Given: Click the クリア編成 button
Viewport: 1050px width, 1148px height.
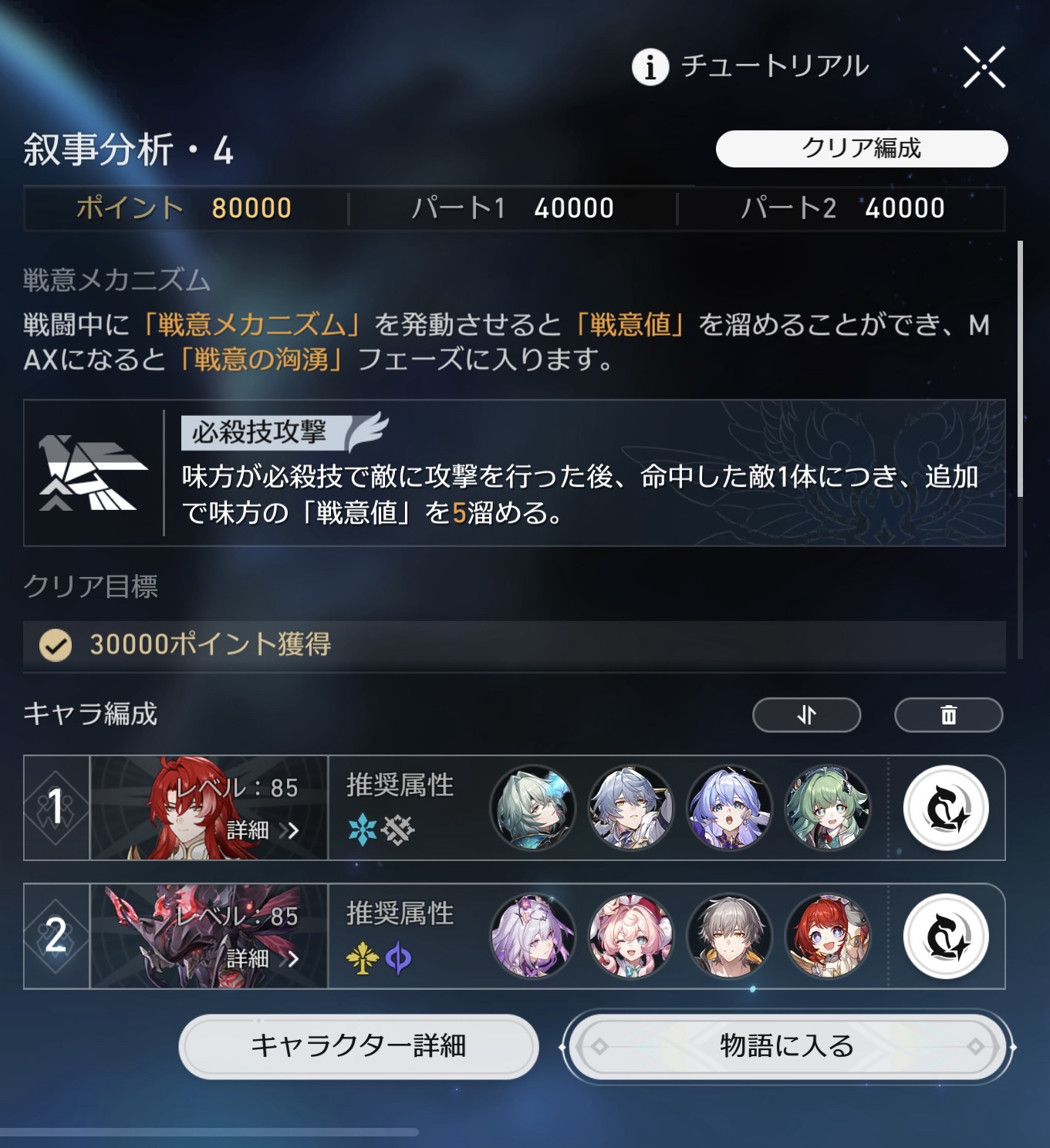Looking at the screenshot, I should click(x=862, y=148).
